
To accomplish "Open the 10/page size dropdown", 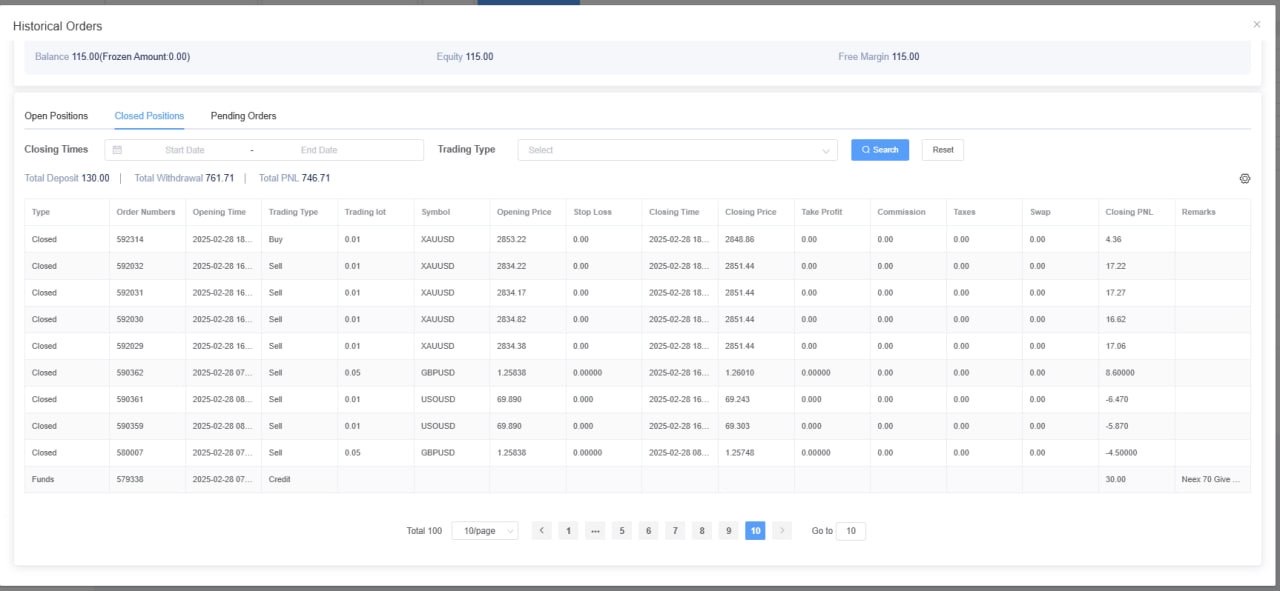I will [485, 531].
